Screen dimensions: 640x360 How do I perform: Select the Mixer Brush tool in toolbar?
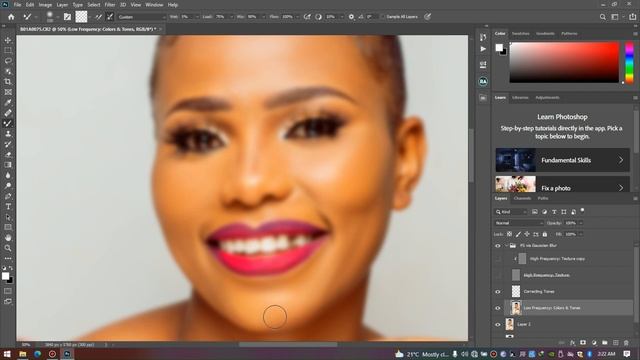(x=8, y=123)
